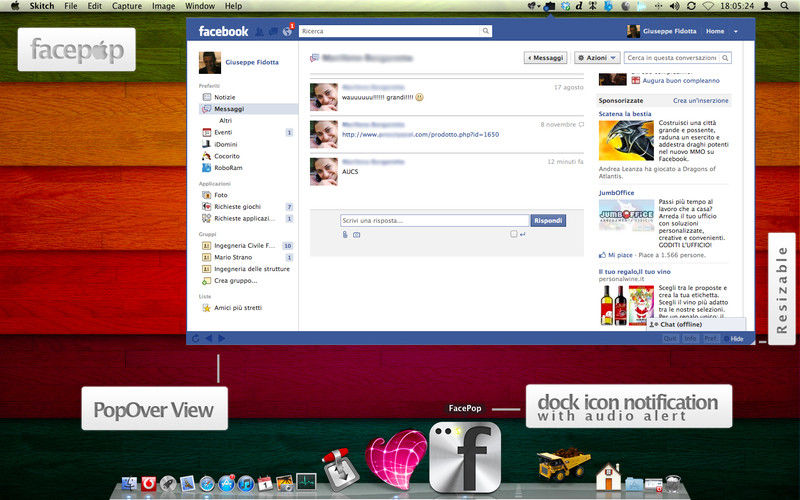Click the search magnifier in Ricerca box
Screen dimensions: 800x500
pyautogui.click(x=486, y=31)
